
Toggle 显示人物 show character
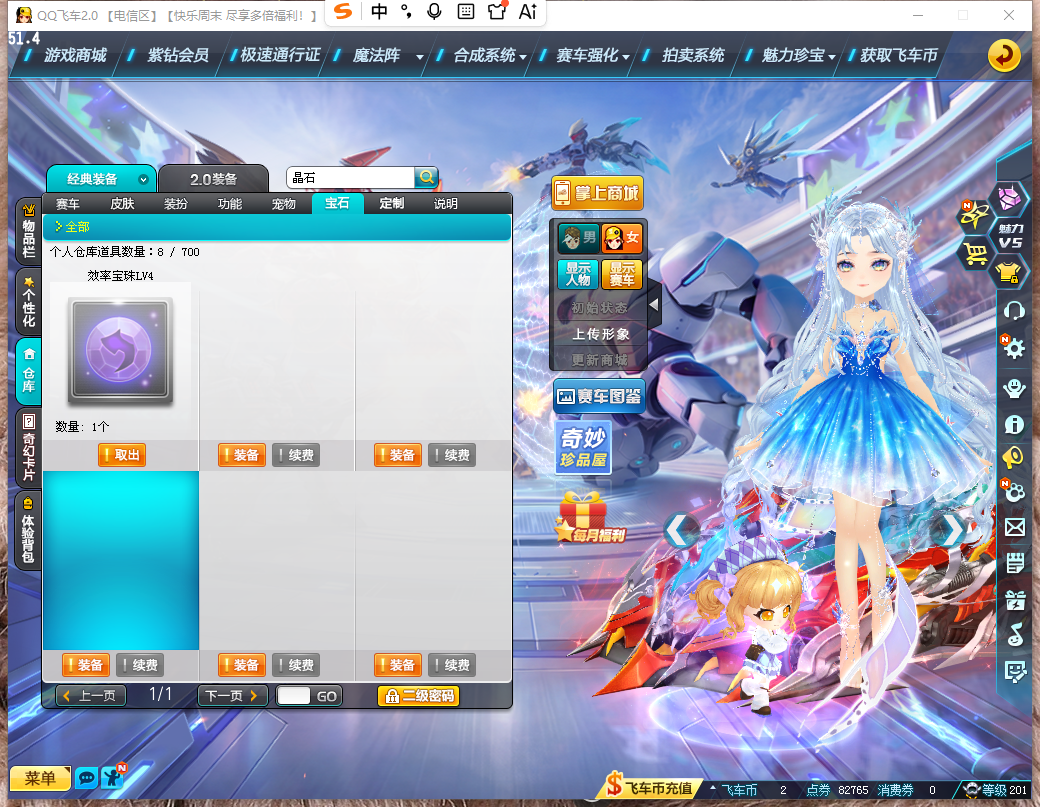pos(578,274)
